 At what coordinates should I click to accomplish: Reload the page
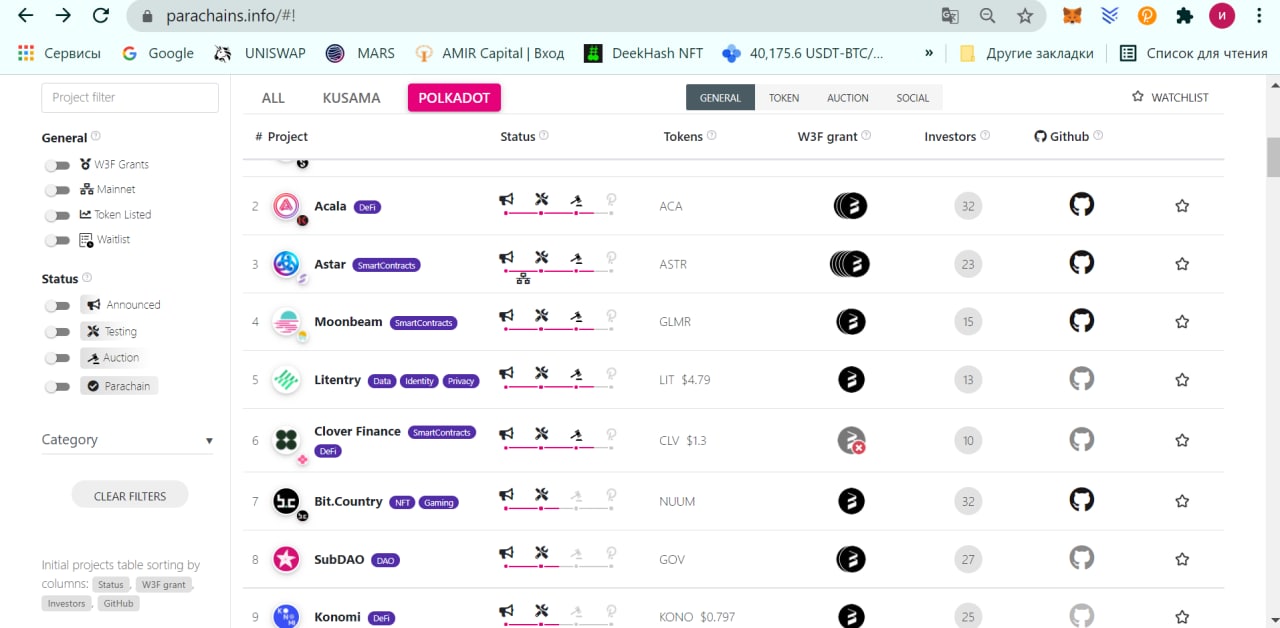100,16
